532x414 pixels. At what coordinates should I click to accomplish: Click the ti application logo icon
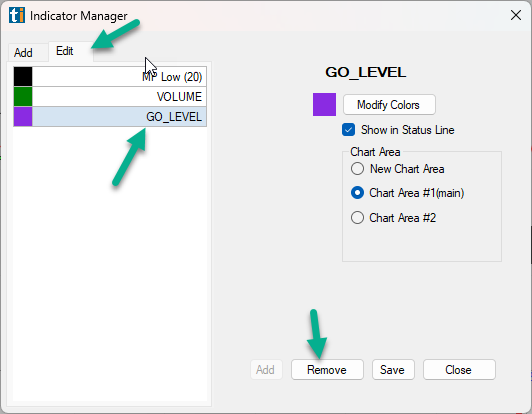pyautogui.click(x=17, y=15)
